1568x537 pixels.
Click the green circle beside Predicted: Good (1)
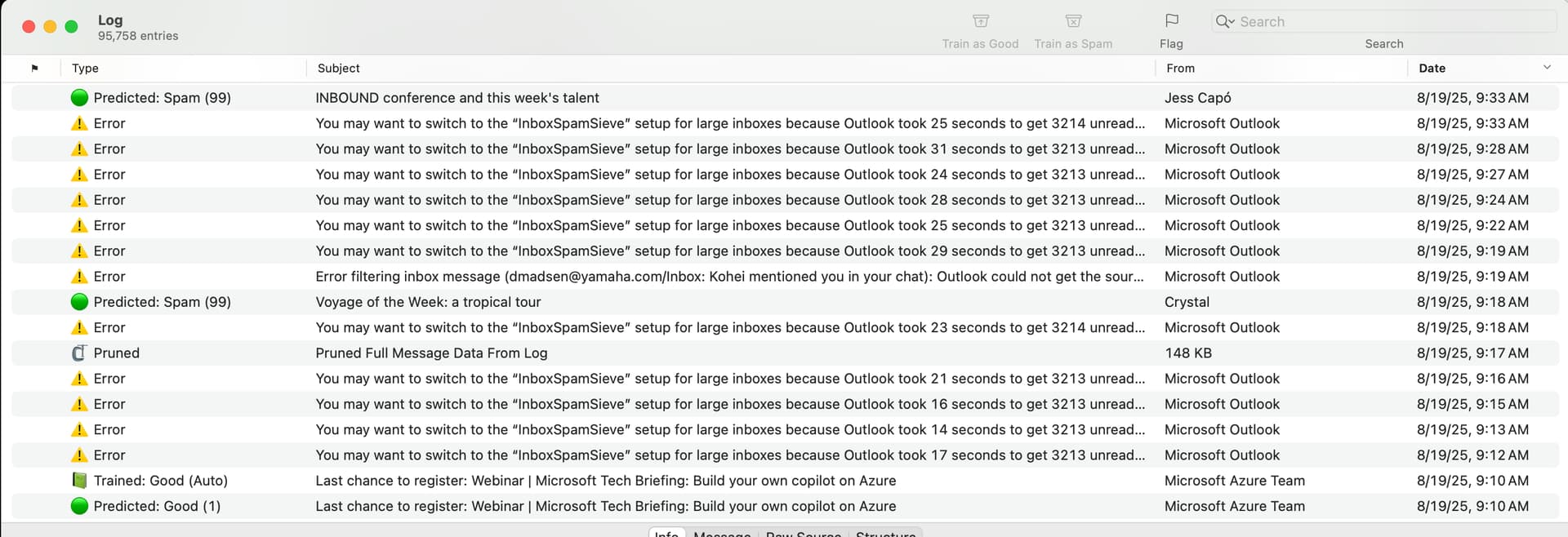coord(79,507)
